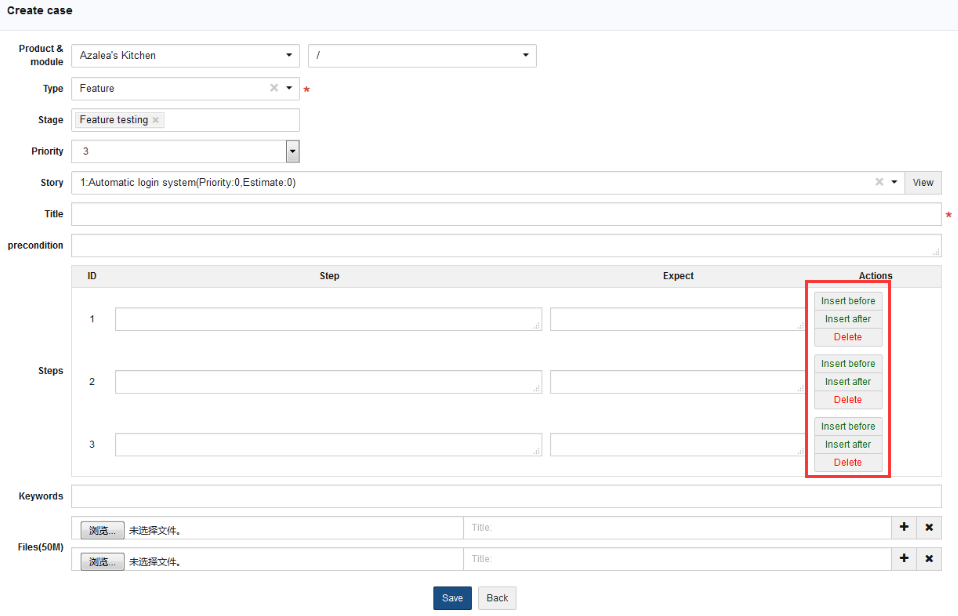The width and height of the screenshot is (958, 616).
Task: Insert a step after step 3
Action: coord(848,444)
